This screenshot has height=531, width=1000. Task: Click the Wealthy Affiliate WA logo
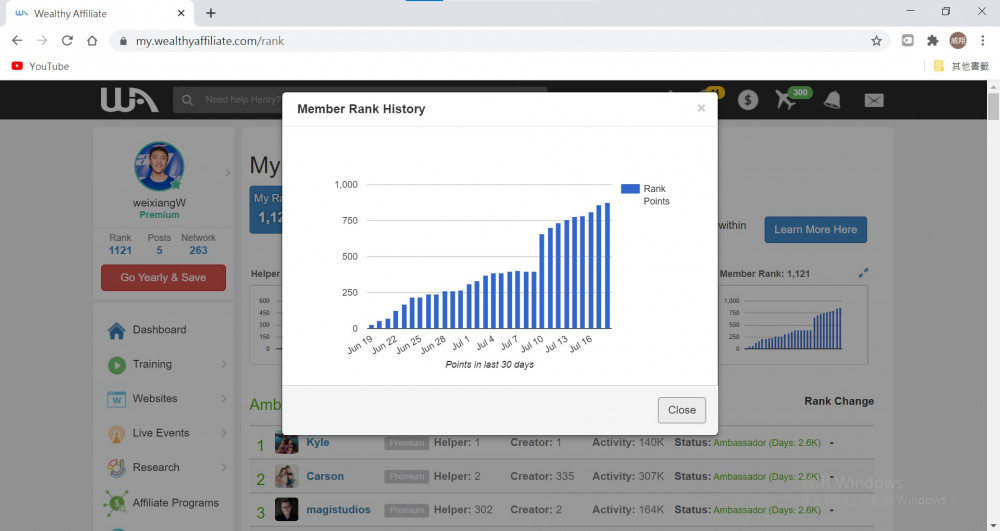(129, 100)
